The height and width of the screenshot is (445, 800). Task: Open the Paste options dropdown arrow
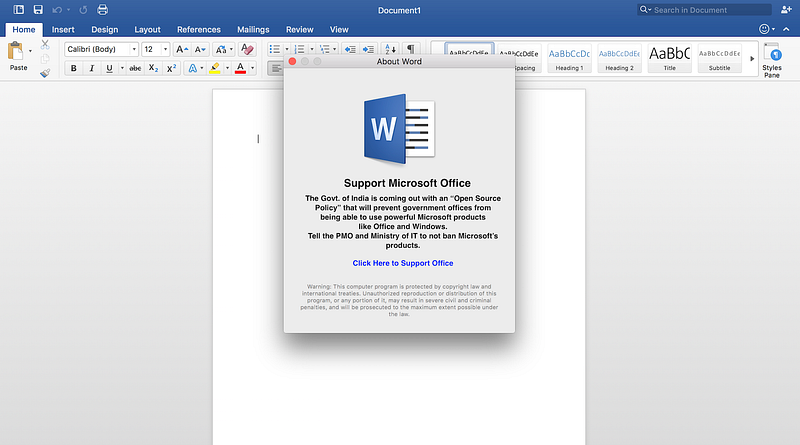pyautogui.click(x=30, y=51)
